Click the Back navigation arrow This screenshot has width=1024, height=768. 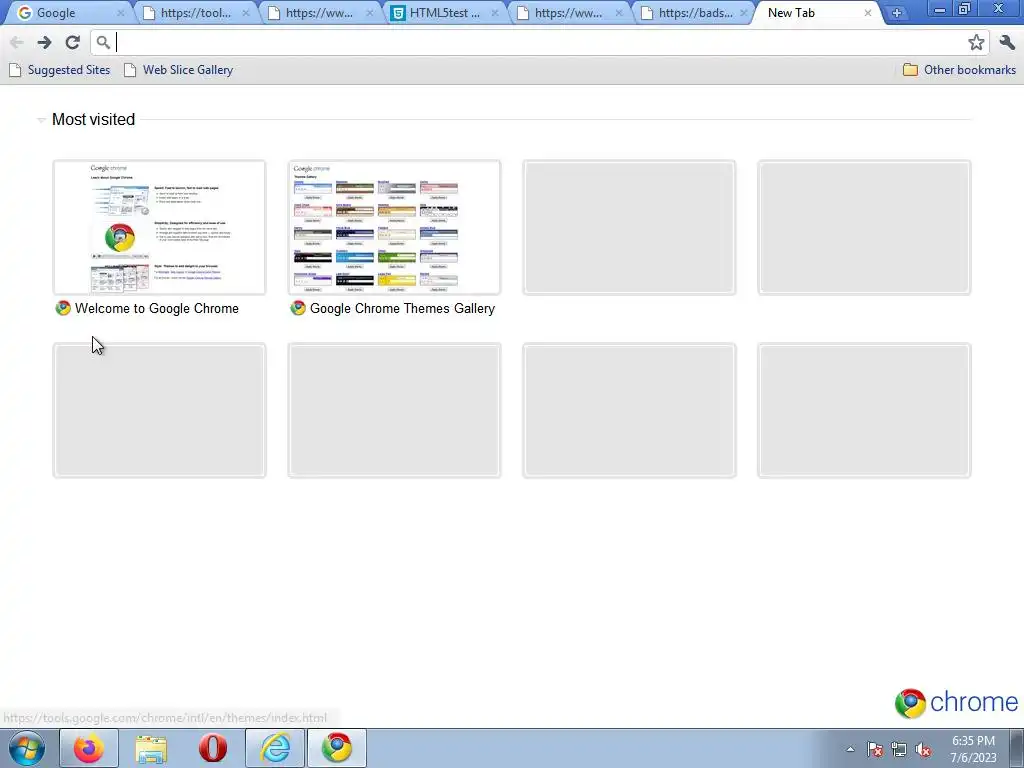17,42
